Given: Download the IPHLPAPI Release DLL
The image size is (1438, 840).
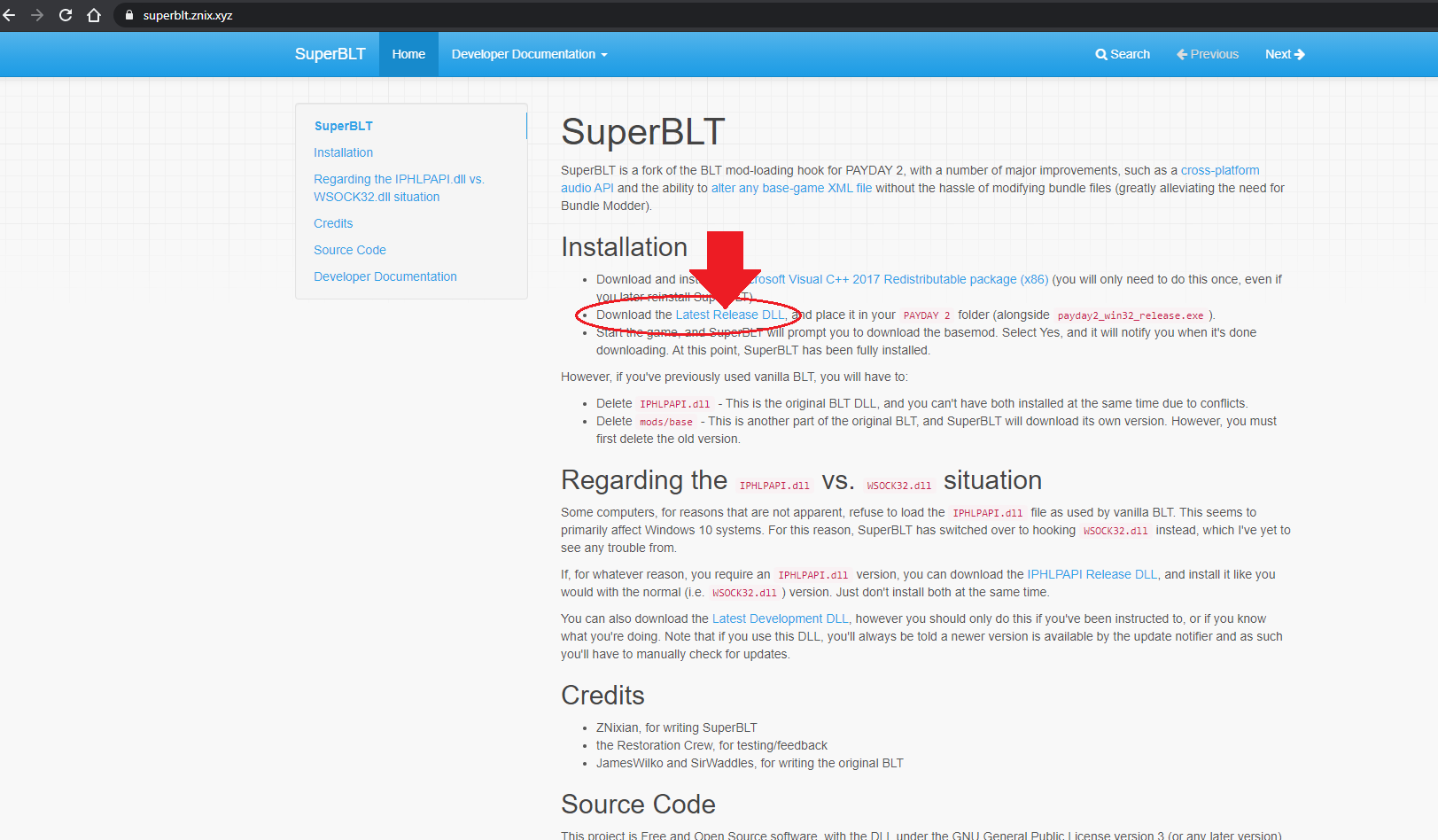Looking at the screenshot, I should point(1092,574).
